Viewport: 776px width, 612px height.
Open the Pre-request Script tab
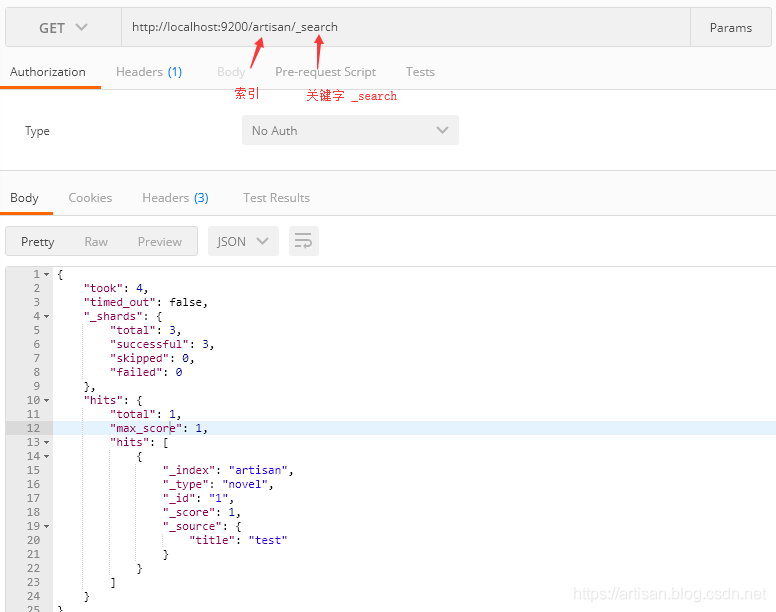click(x=325, y=72)
